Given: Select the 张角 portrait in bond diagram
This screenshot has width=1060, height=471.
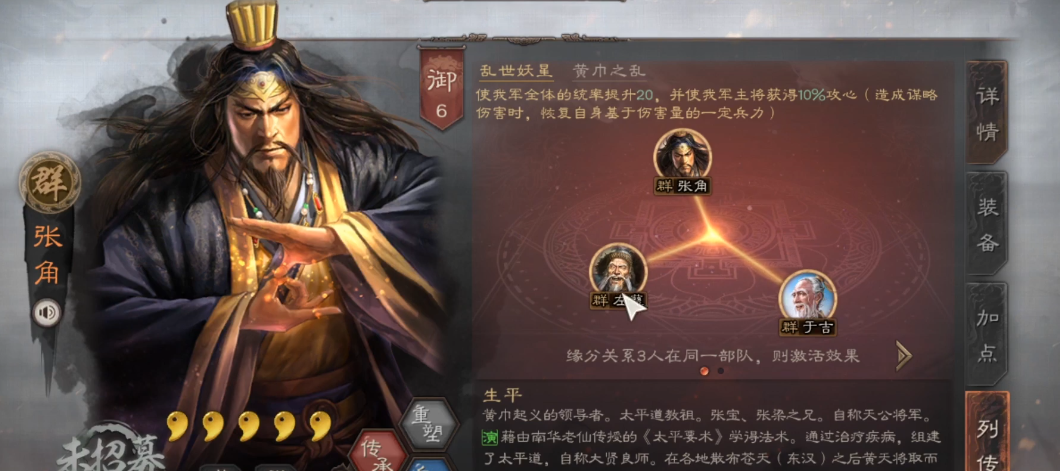Looking at the screenshot, I should point(682,153).
